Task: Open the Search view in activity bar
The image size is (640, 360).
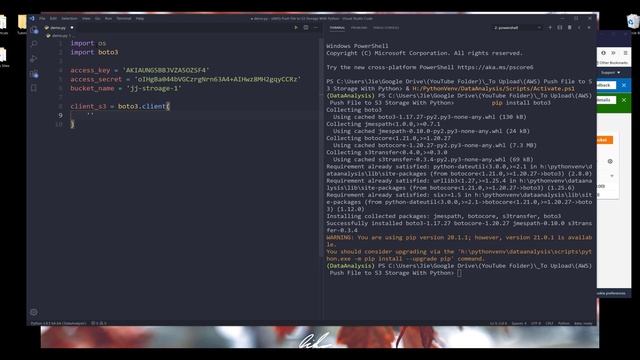Action: coord(34,44)
